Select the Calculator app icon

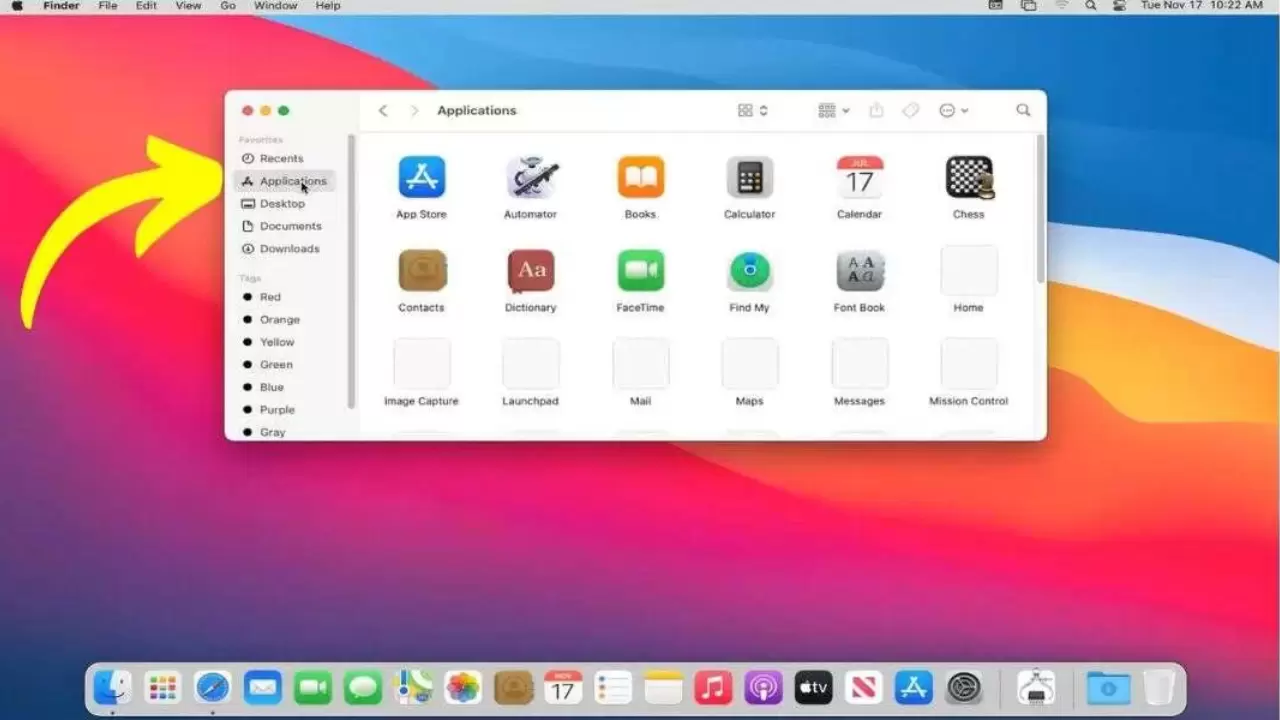point(749,178)
